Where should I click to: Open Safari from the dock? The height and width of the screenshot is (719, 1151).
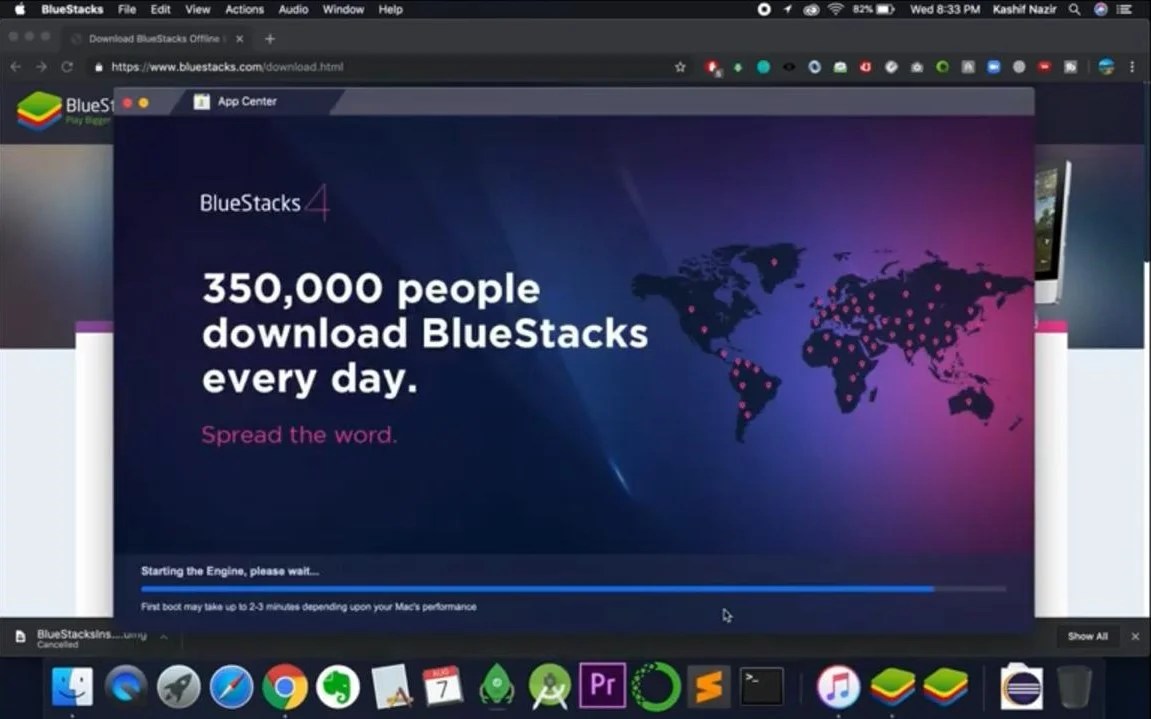[231, 686]
